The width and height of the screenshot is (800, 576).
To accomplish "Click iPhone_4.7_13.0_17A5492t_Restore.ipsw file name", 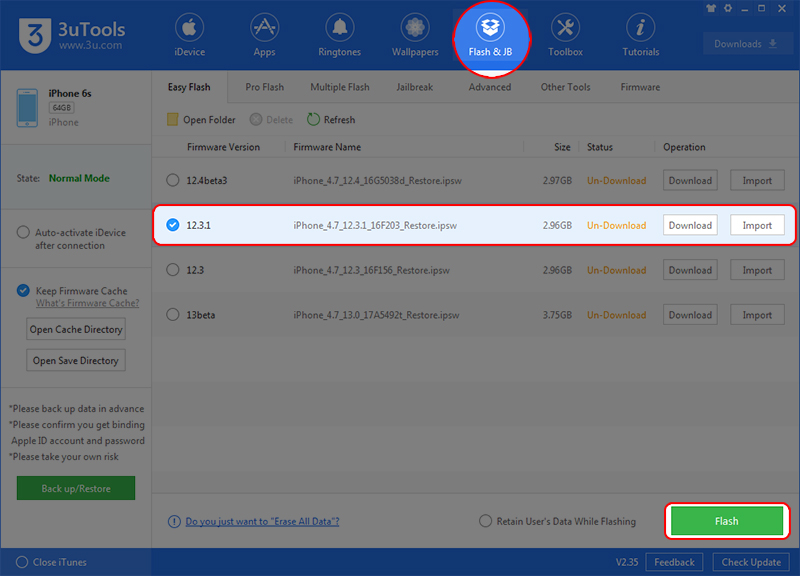I will point(376,315).
